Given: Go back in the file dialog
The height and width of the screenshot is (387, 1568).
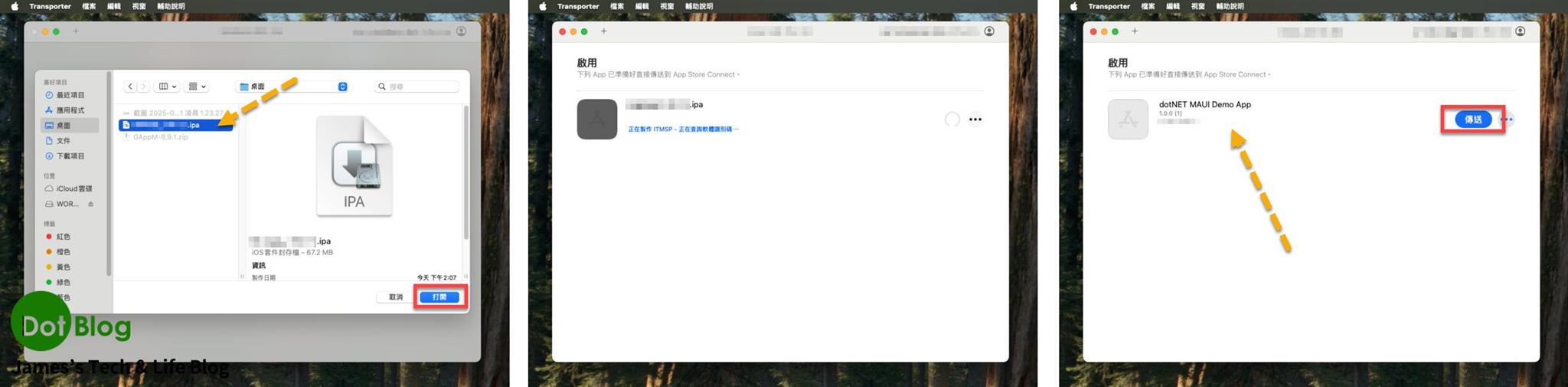Looking at the screenshot, I should tap(131, 87).
